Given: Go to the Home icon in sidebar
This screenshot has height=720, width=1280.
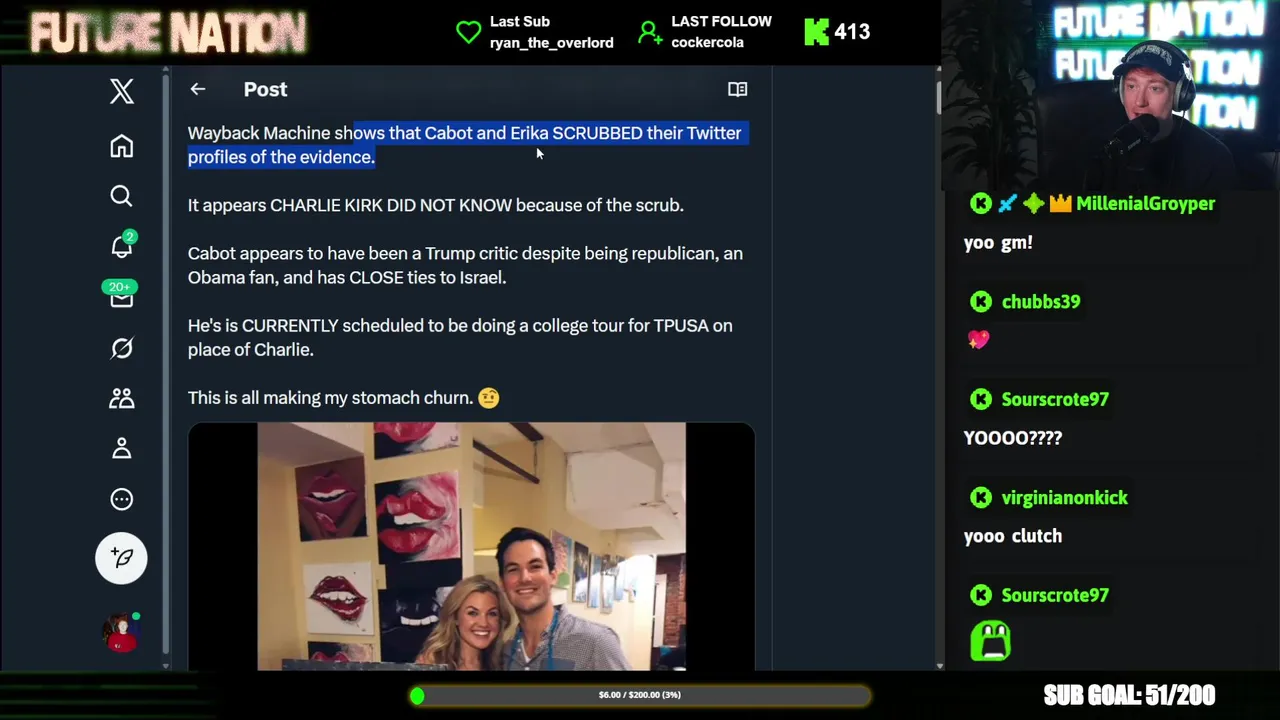Looking at the screenshot, I should coord(122,146).
